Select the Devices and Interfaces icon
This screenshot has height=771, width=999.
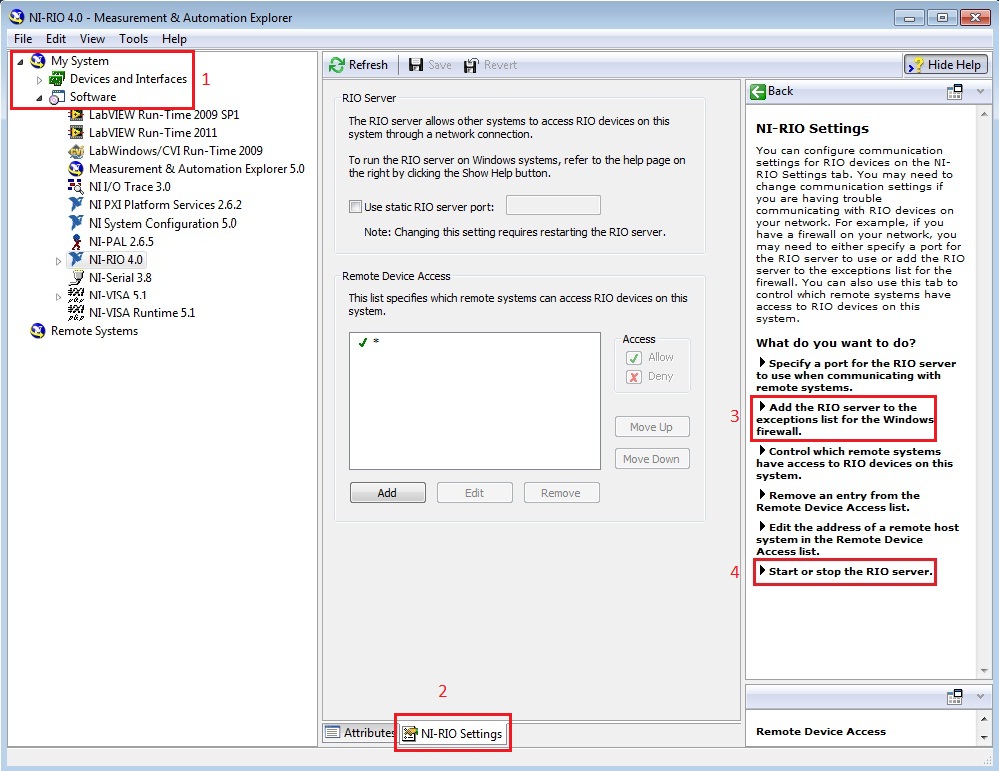[57, 79]
